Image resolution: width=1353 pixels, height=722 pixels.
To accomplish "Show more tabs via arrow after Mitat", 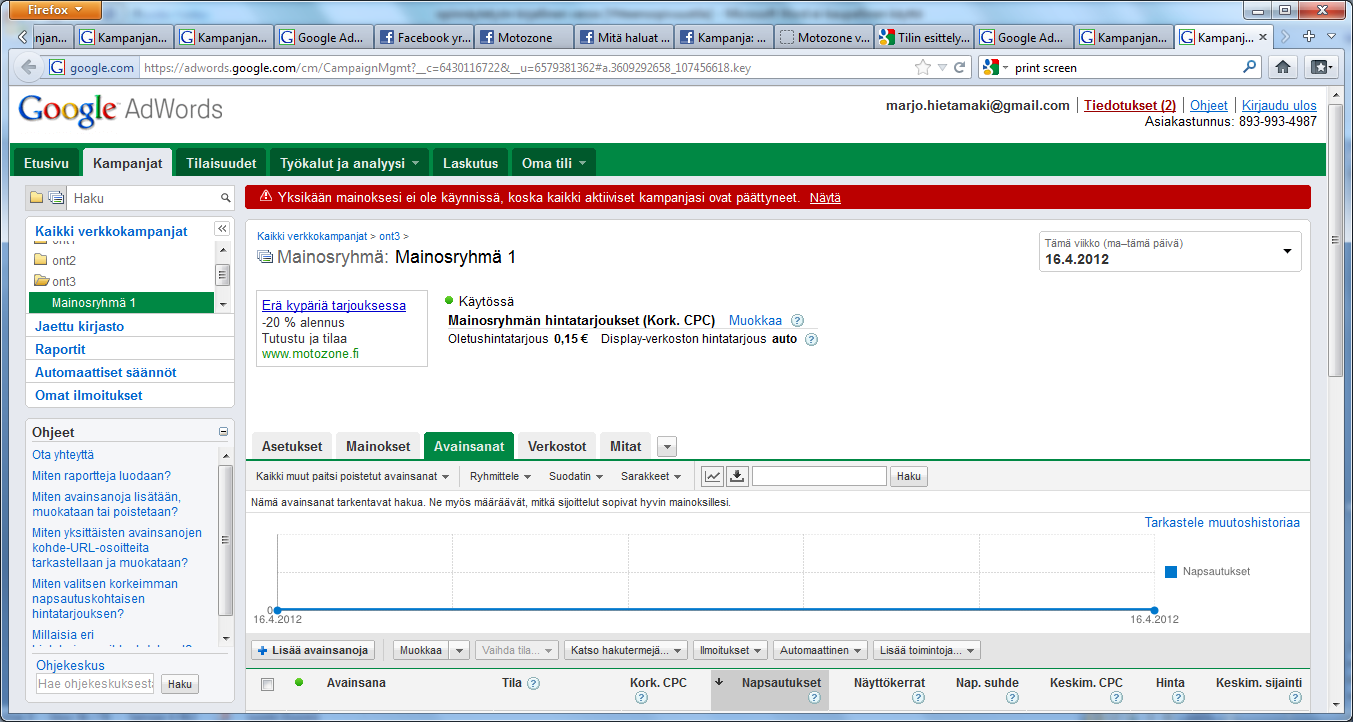I will coord(668,447).
